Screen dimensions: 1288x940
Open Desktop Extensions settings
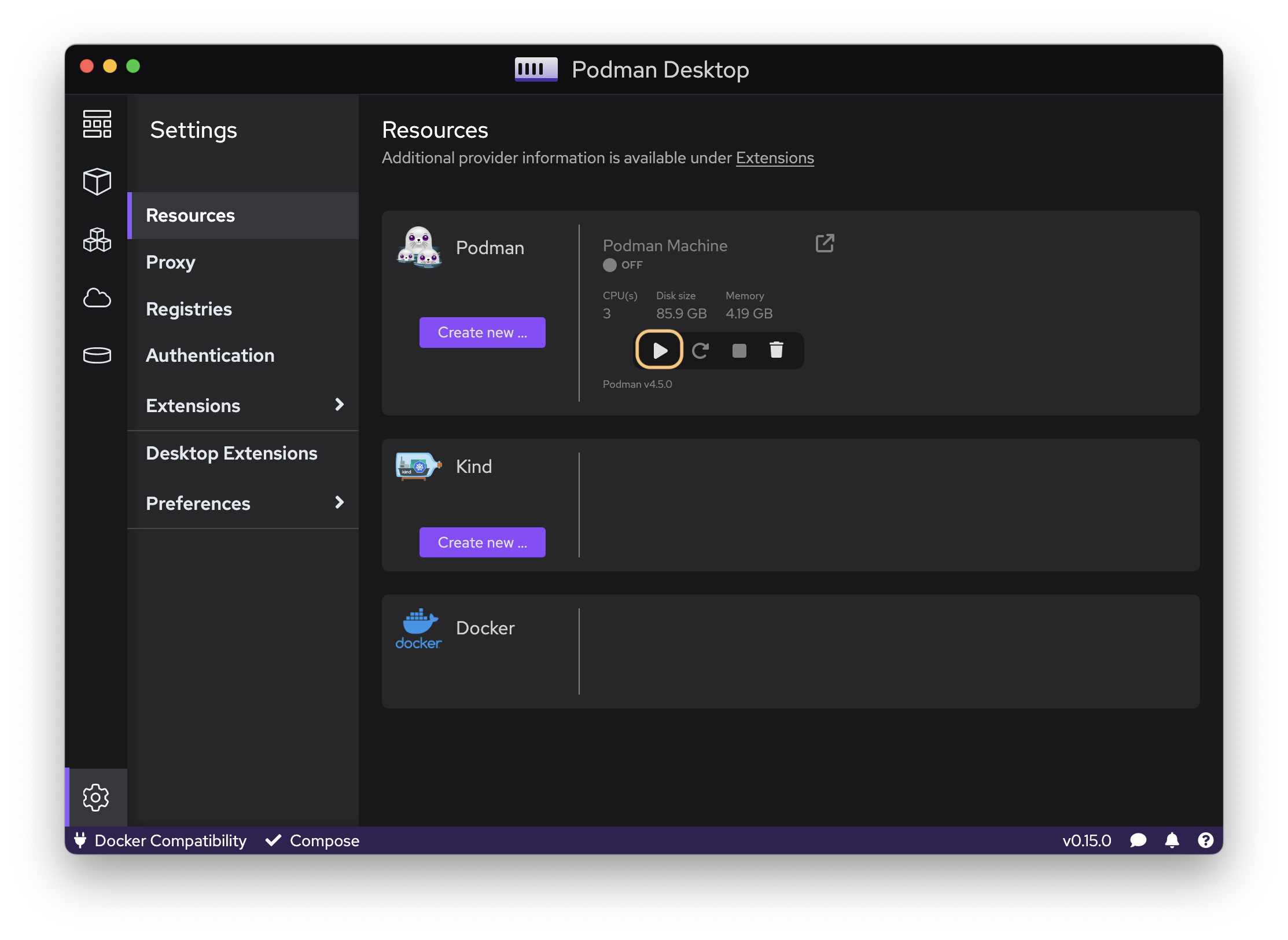pyautogui.click(x=243, y=453)
